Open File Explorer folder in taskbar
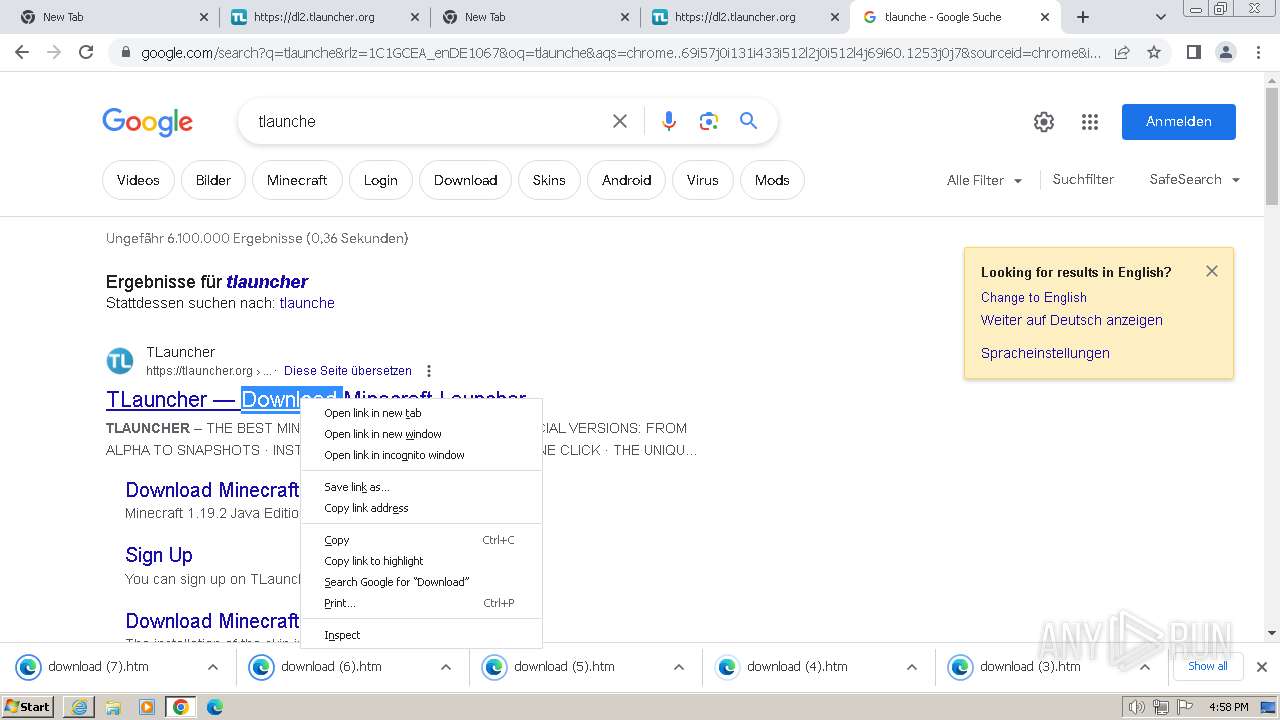This screenshot has height=720, width=1280. [113, 707]
